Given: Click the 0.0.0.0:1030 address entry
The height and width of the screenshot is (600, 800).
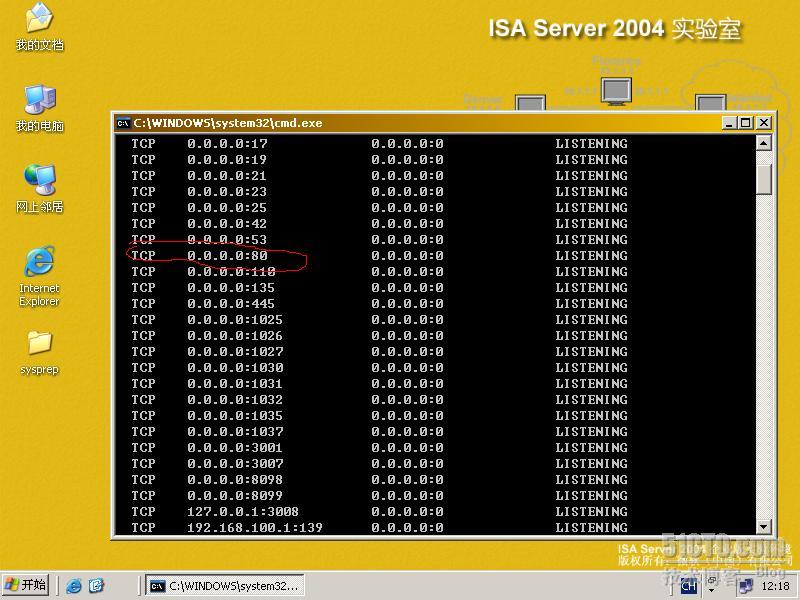Looking at the screenshot, I should pyautogui.click(x=235, y=367).
